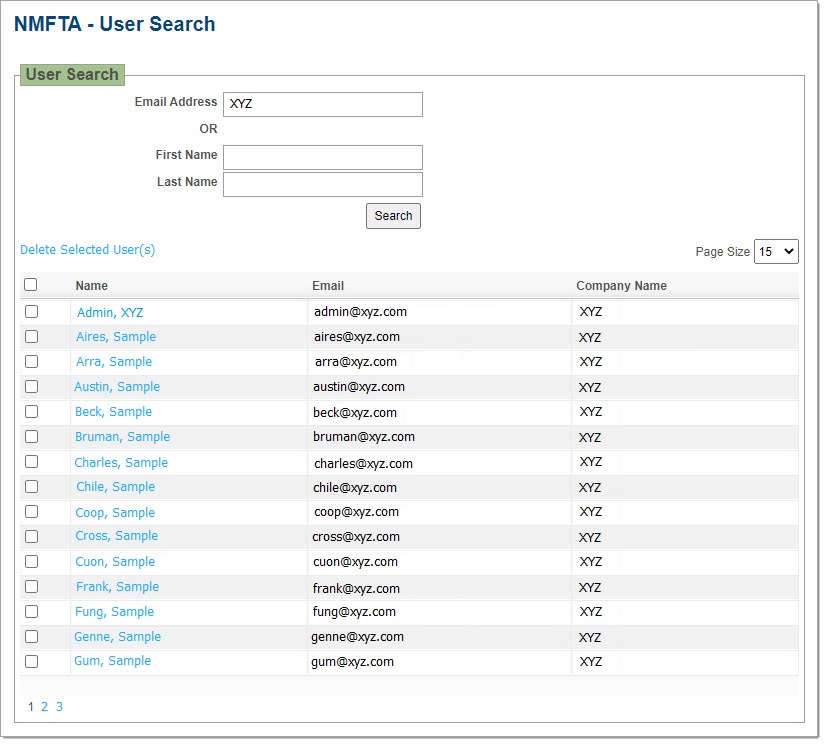
Task: Open the Coop, Sample user link
Action: coord(115,513)
